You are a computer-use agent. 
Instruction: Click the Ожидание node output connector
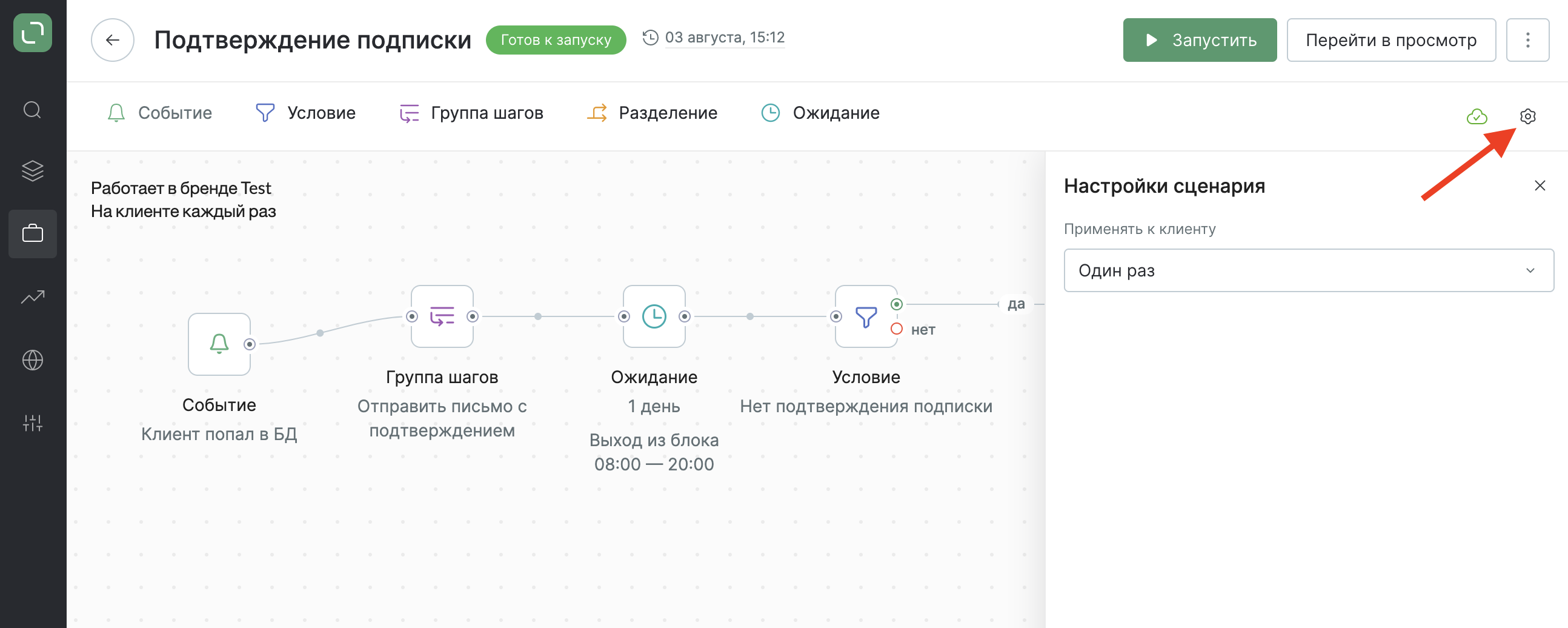685,316
